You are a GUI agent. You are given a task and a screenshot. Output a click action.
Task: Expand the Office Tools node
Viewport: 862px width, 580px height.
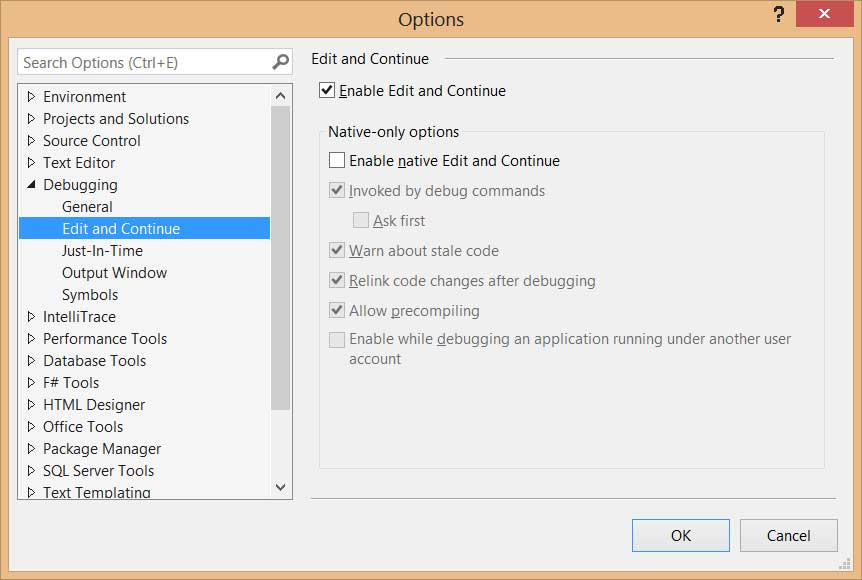tap(31, 427)
